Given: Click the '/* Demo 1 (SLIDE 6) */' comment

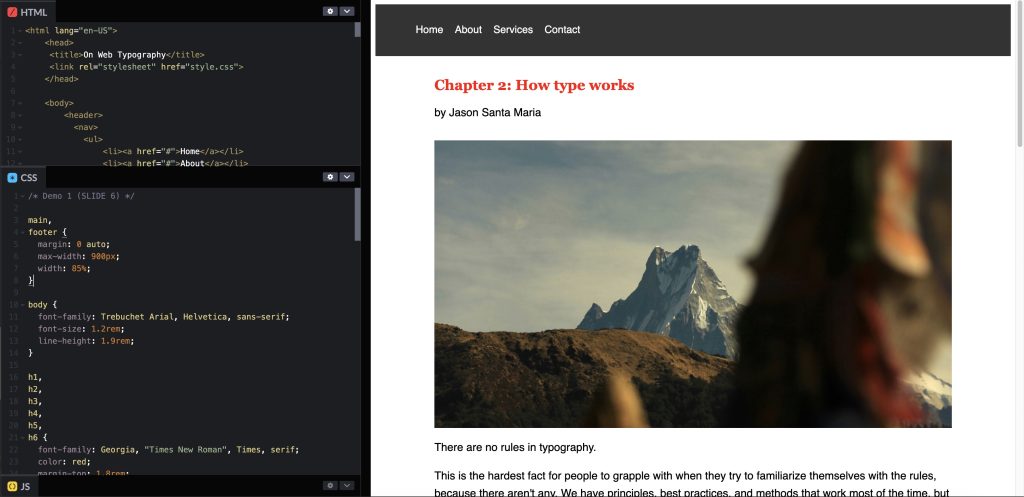Looking at the screenshot, I should [82, 196].
